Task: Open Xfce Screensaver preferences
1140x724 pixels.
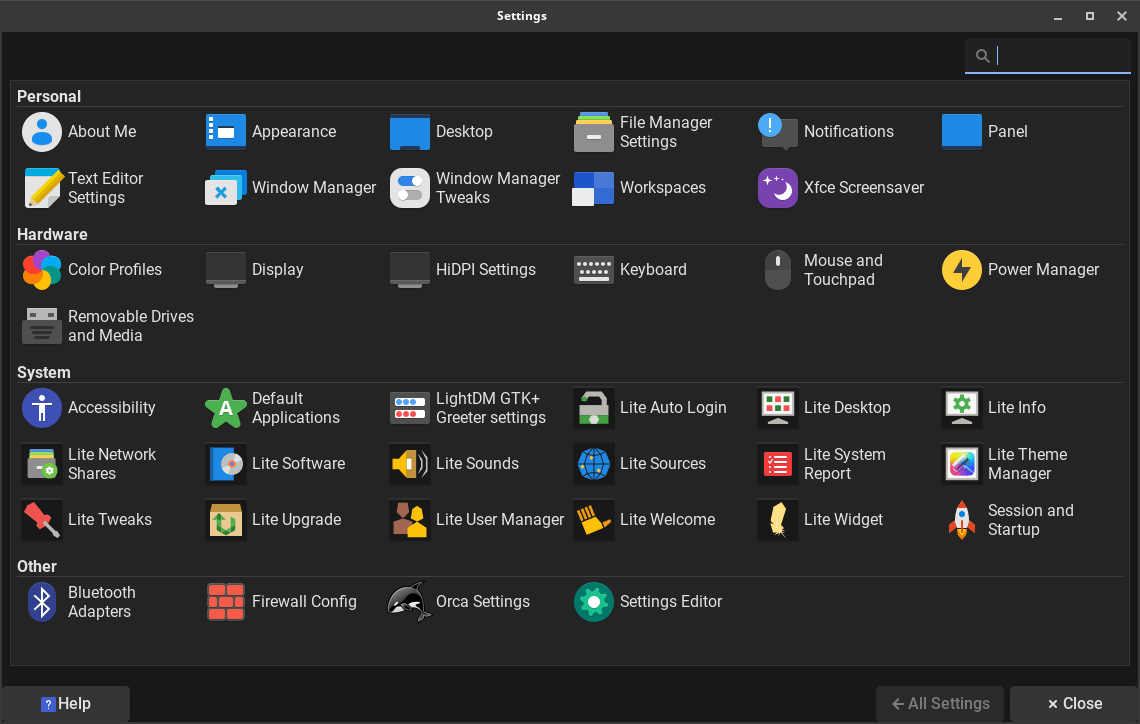Action: (x=842, y=188)
